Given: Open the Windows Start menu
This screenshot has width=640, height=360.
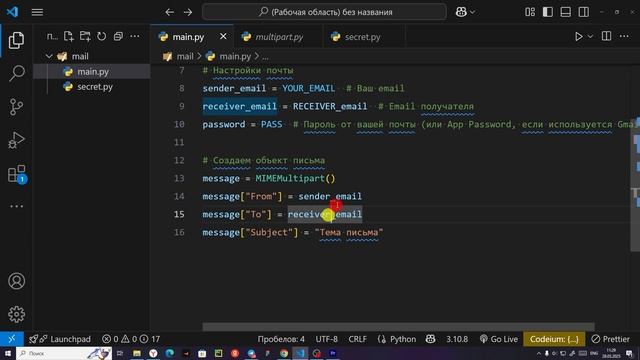Looking at the screenshot, I should 8,353.
